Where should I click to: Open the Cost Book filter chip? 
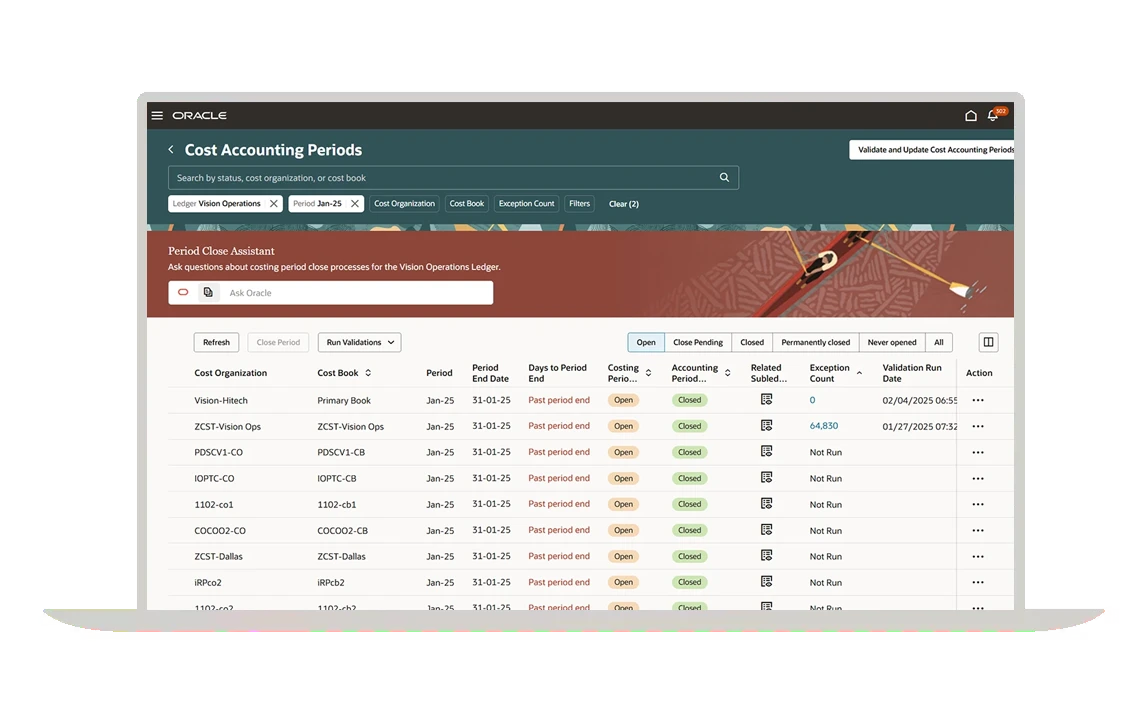[x=466, y=204]
